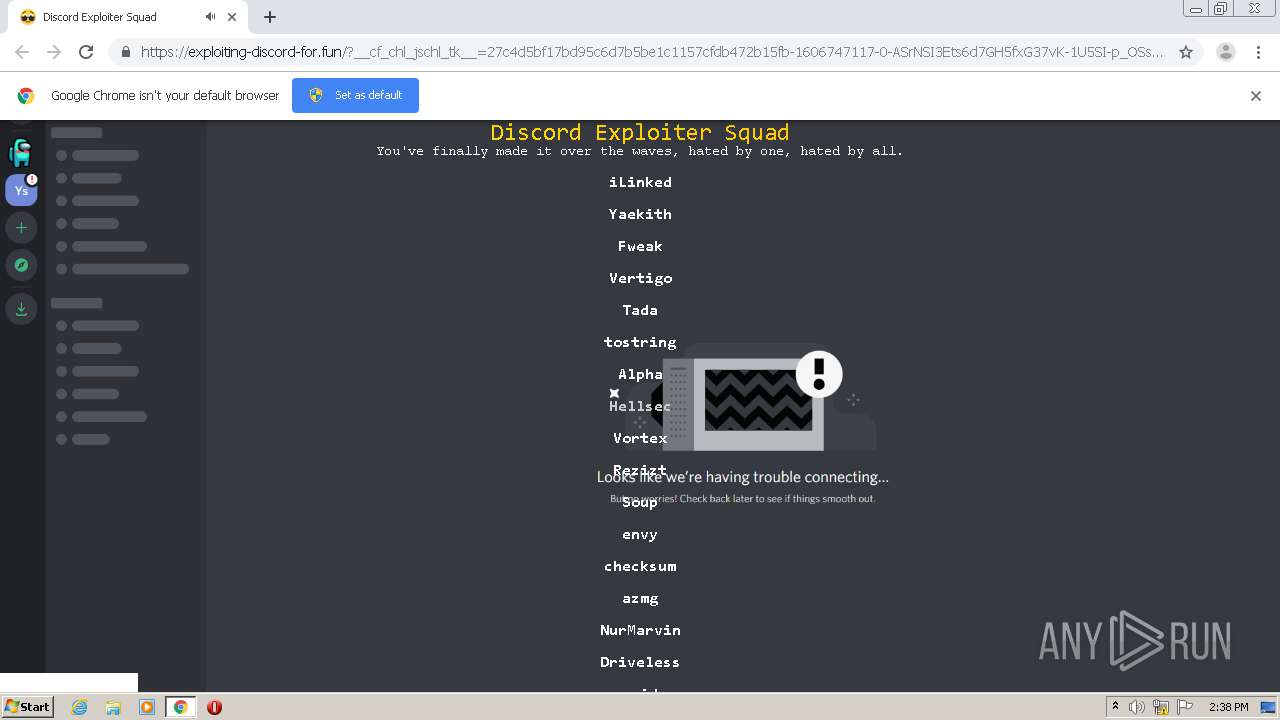
Task: Show hidden tray icons arrow
Action: click(1115, 707)
